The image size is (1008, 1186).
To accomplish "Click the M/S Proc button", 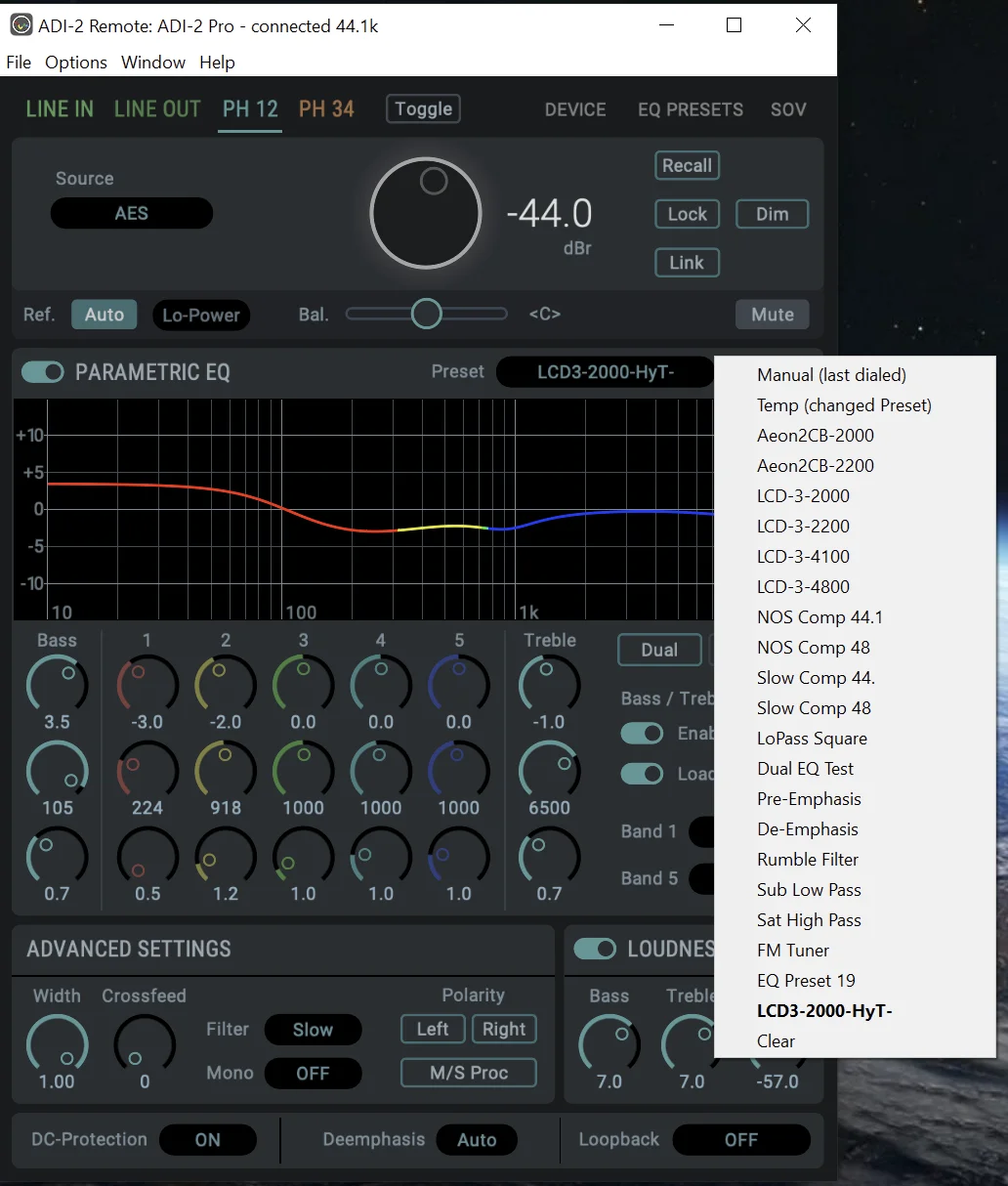I will [469, 1073].
